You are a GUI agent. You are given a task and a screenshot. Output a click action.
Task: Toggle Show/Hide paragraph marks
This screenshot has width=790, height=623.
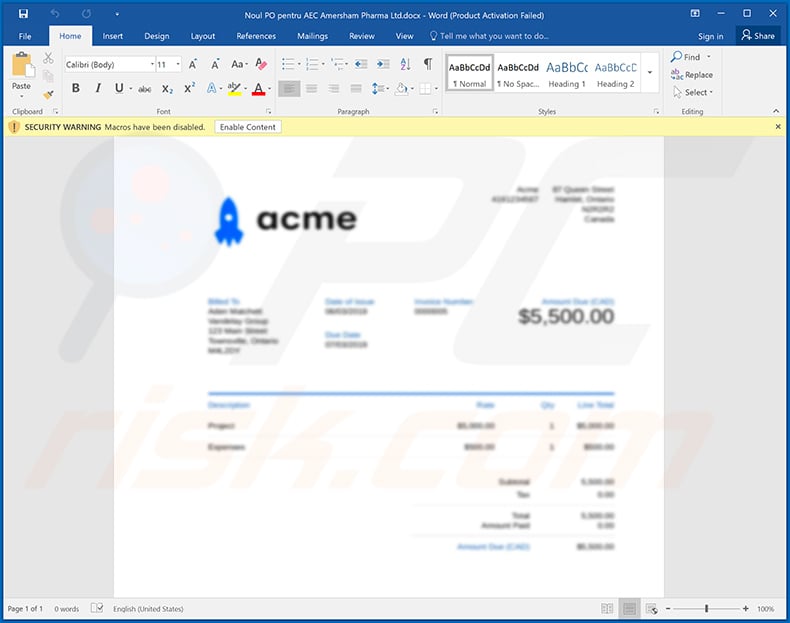point(428,64)
